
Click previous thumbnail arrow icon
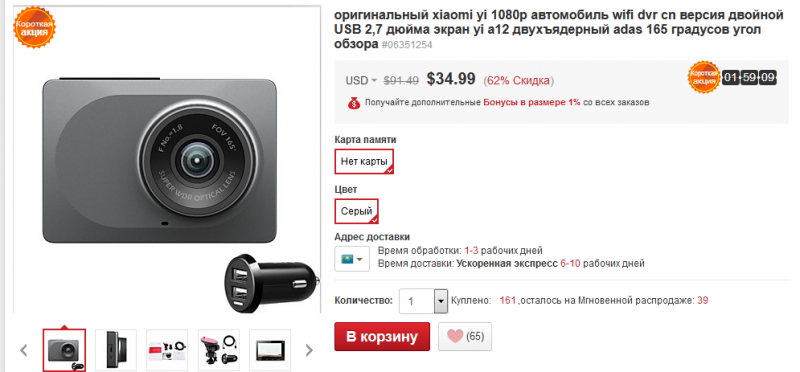pos(23,350)
